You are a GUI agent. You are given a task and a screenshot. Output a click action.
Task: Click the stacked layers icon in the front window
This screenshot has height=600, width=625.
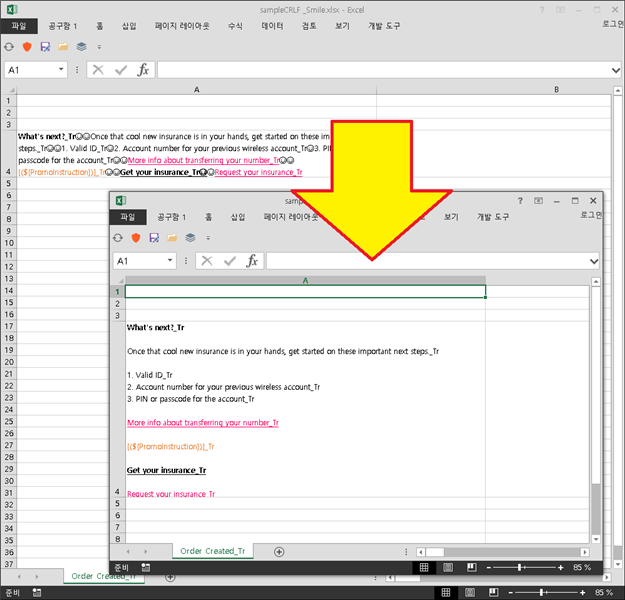[190, 238]
